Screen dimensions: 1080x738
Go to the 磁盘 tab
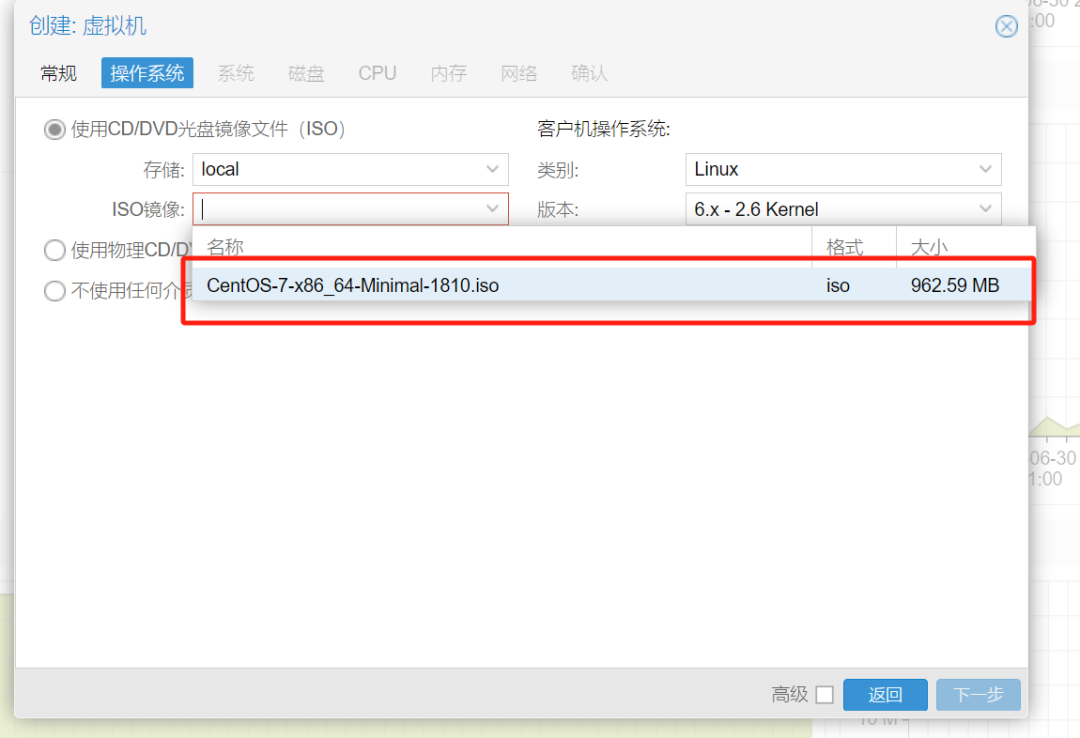(x=306, y=73)
